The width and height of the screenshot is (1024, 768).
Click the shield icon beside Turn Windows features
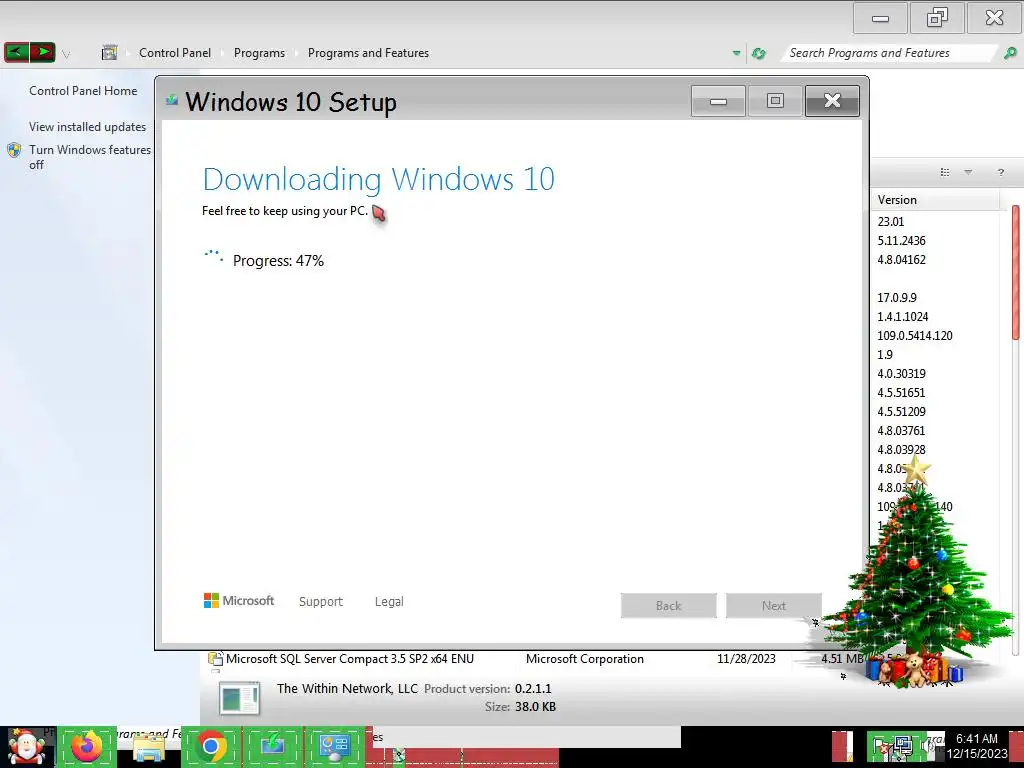point(14,151)
